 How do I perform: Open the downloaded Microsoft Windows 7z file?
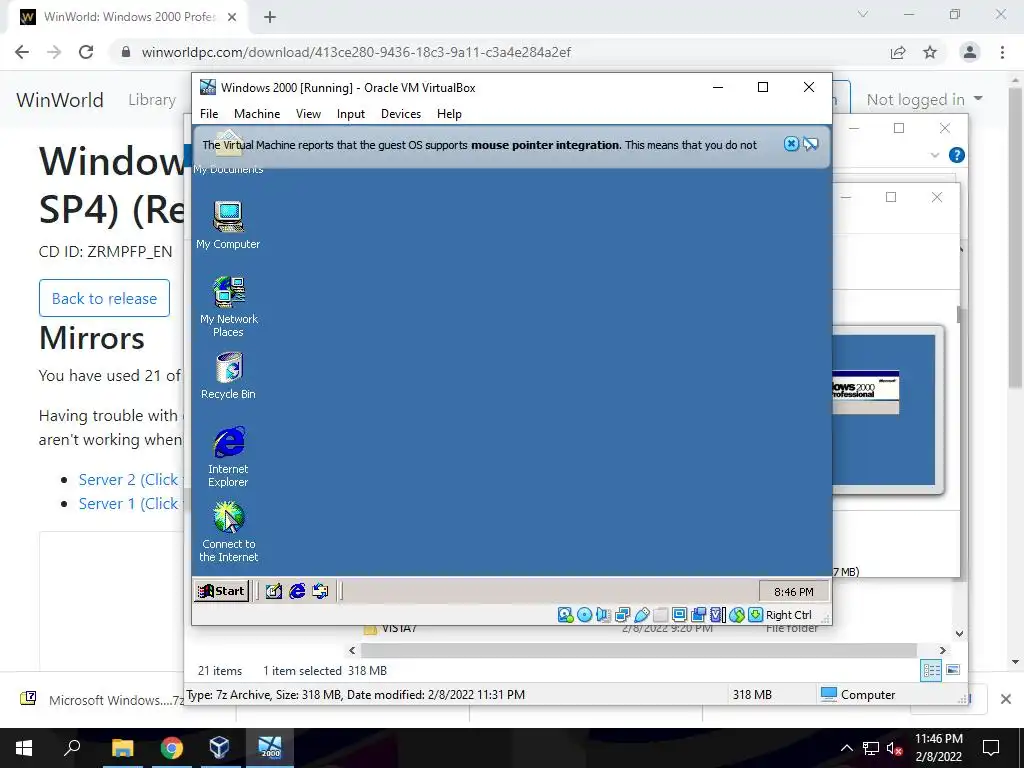click(103, 700)
